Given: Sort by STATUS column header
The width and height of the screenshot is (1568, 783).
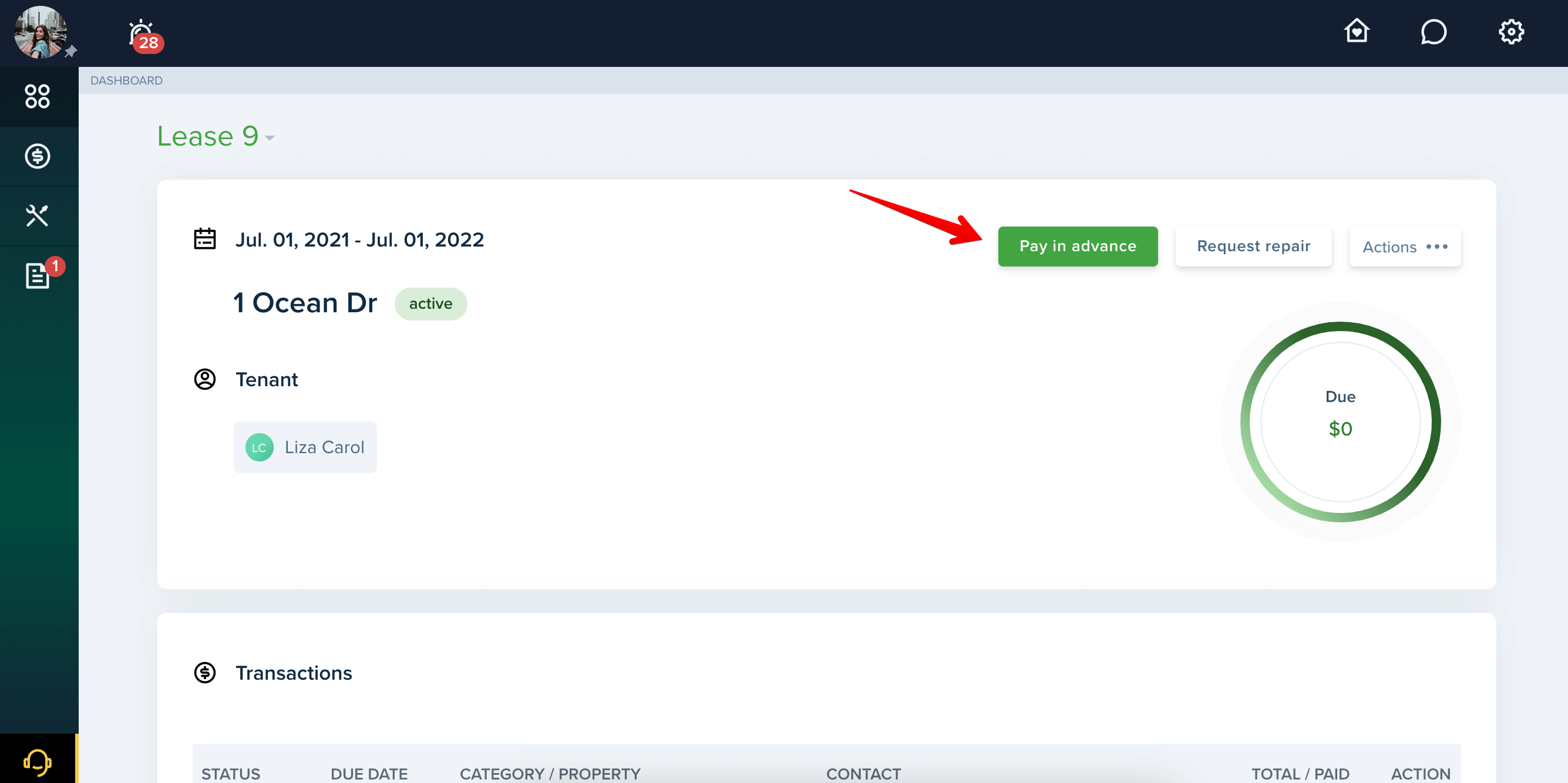Looking at the screenshot, I should tap(231, 774).
